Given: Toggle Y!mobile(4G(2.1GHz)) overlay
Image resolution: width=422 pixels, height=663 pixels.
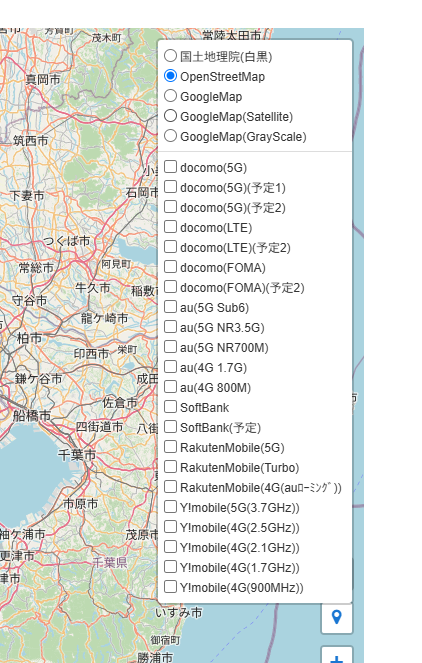Looking at the screenshot, I should (x=170, y=547).
